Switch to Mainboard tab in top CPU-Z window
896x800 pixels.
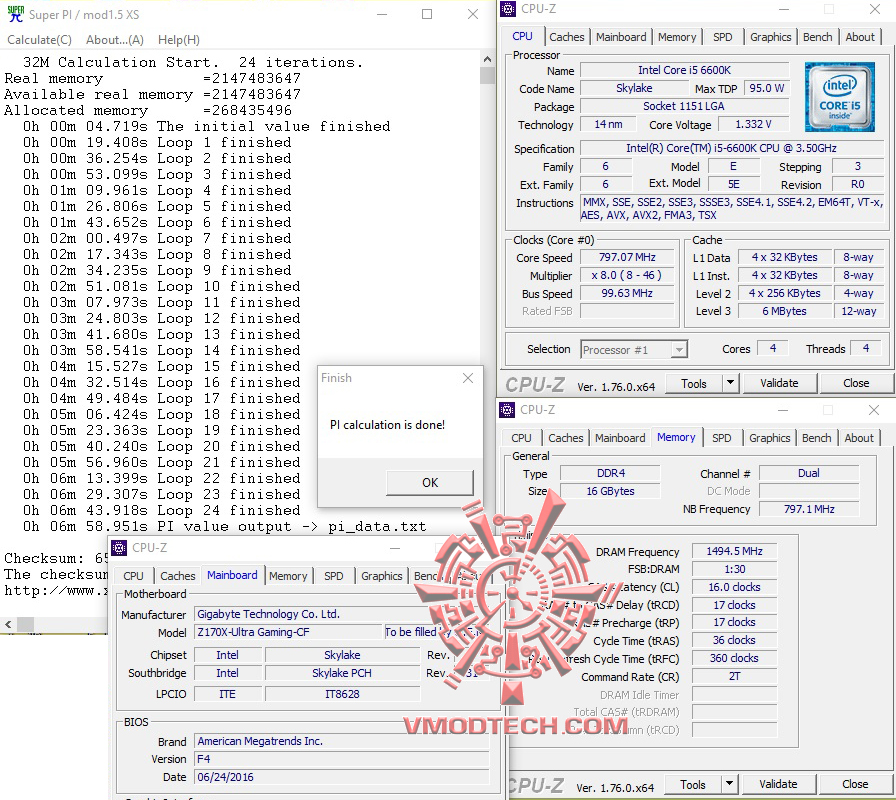pyautogui.click(x=621, y=37)
